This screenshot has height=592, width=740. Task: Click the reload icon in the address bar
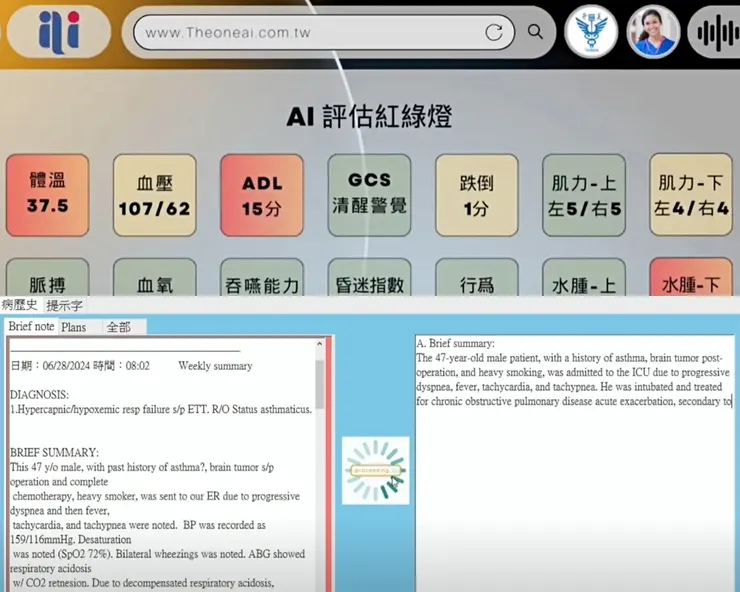494,33
